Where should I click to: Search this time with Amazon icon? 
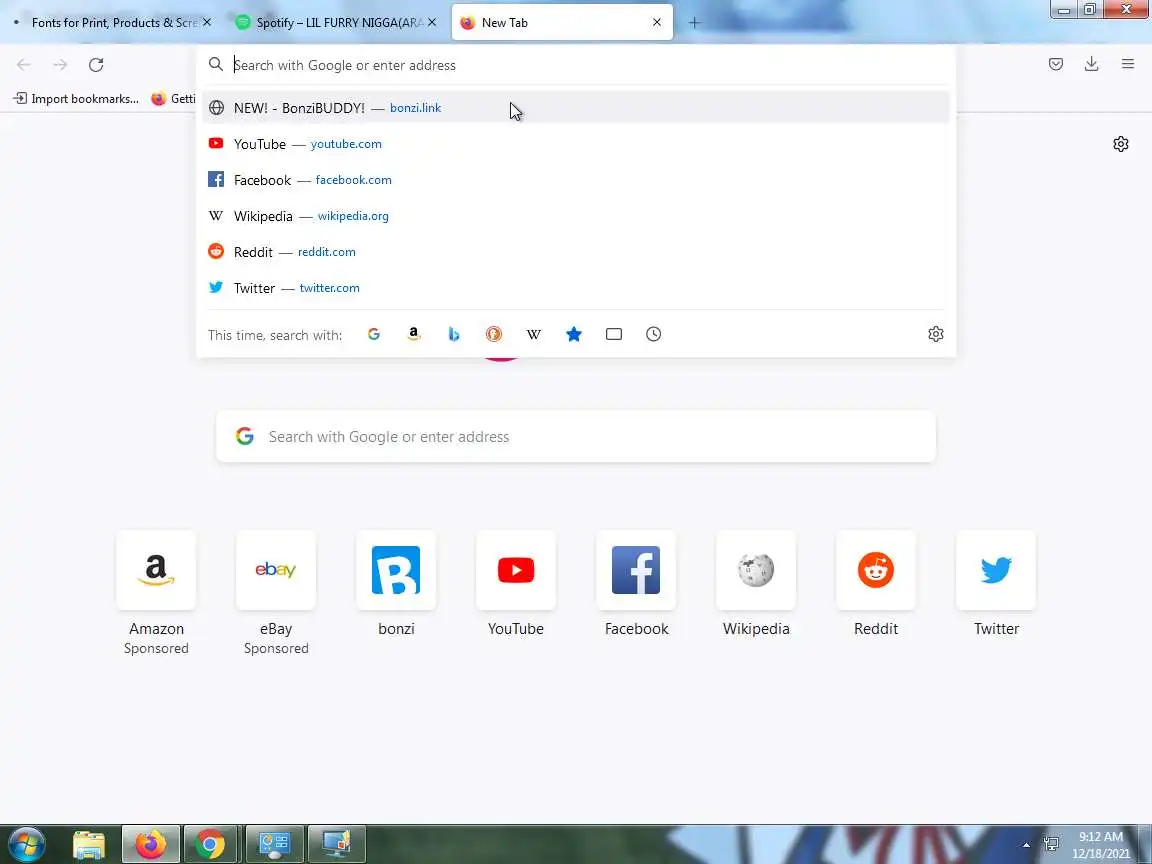(x=414, y=334)
